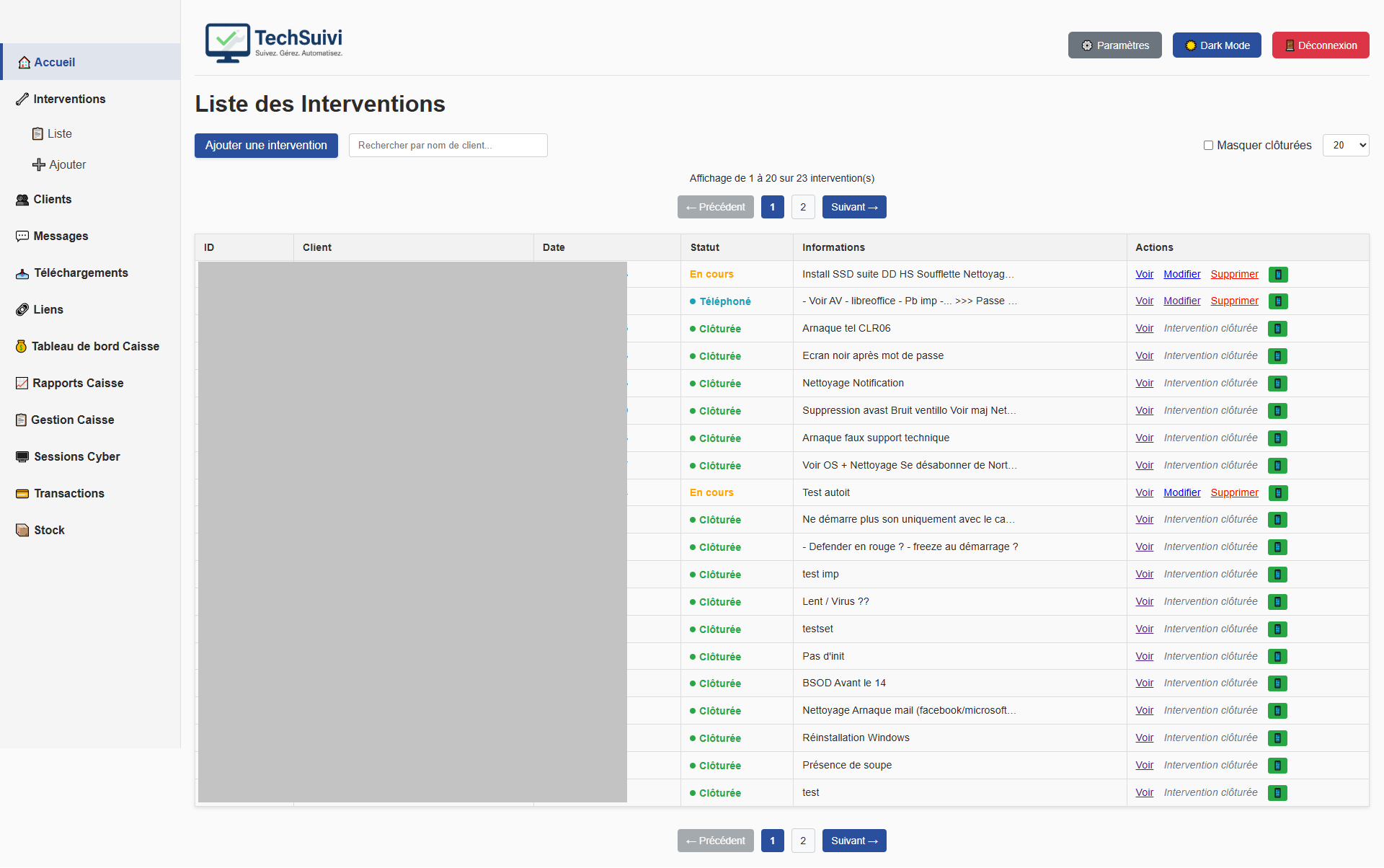The image size is (1384, 868).
Task: Go to Sessions Cyber in sidebar
Action: pos(76,457)
